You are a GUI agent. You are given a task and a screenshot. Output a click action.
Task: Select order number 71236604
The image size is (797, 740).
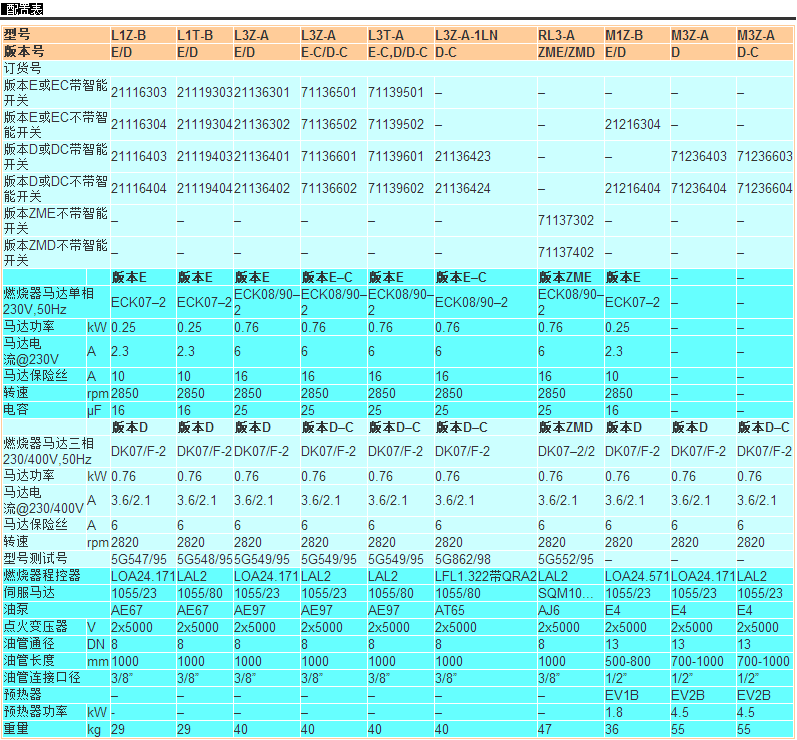point(765,189)
